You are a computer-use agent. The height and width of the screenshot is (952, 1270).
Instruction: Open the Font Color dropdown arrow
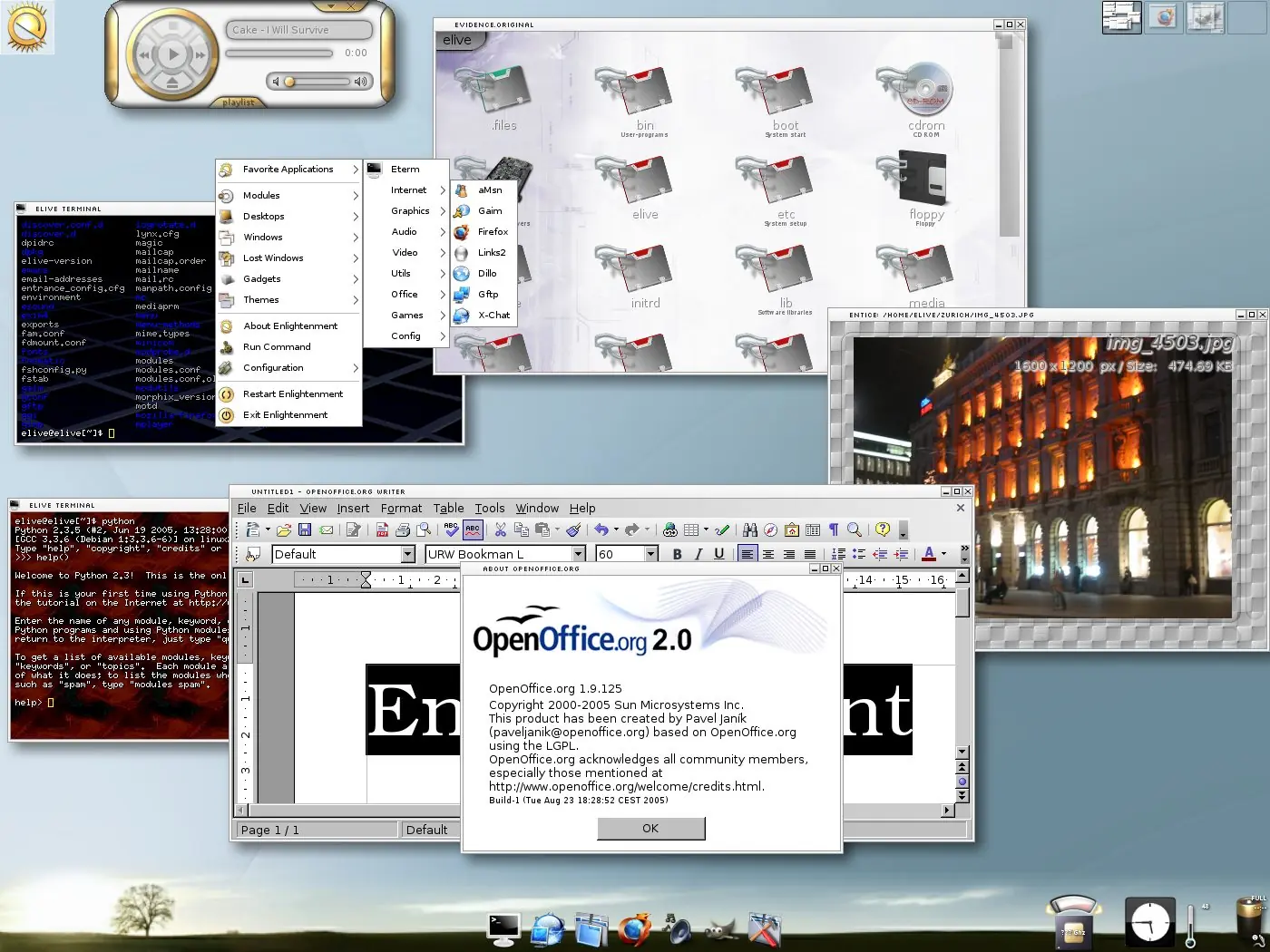click(x=943, y=554)
